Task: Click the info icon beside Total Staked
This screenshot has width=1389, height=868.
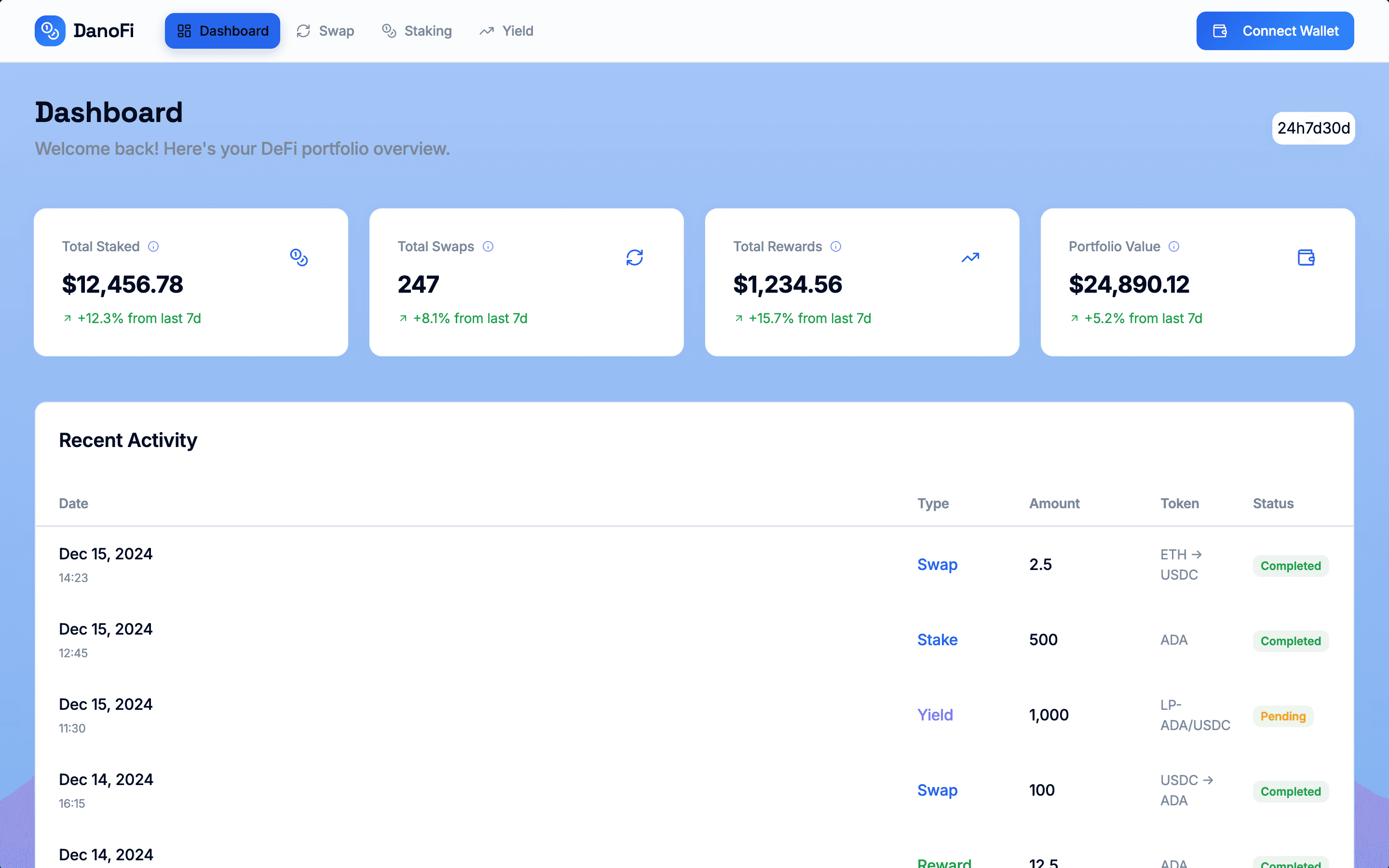Action: [x=153, y=246]
